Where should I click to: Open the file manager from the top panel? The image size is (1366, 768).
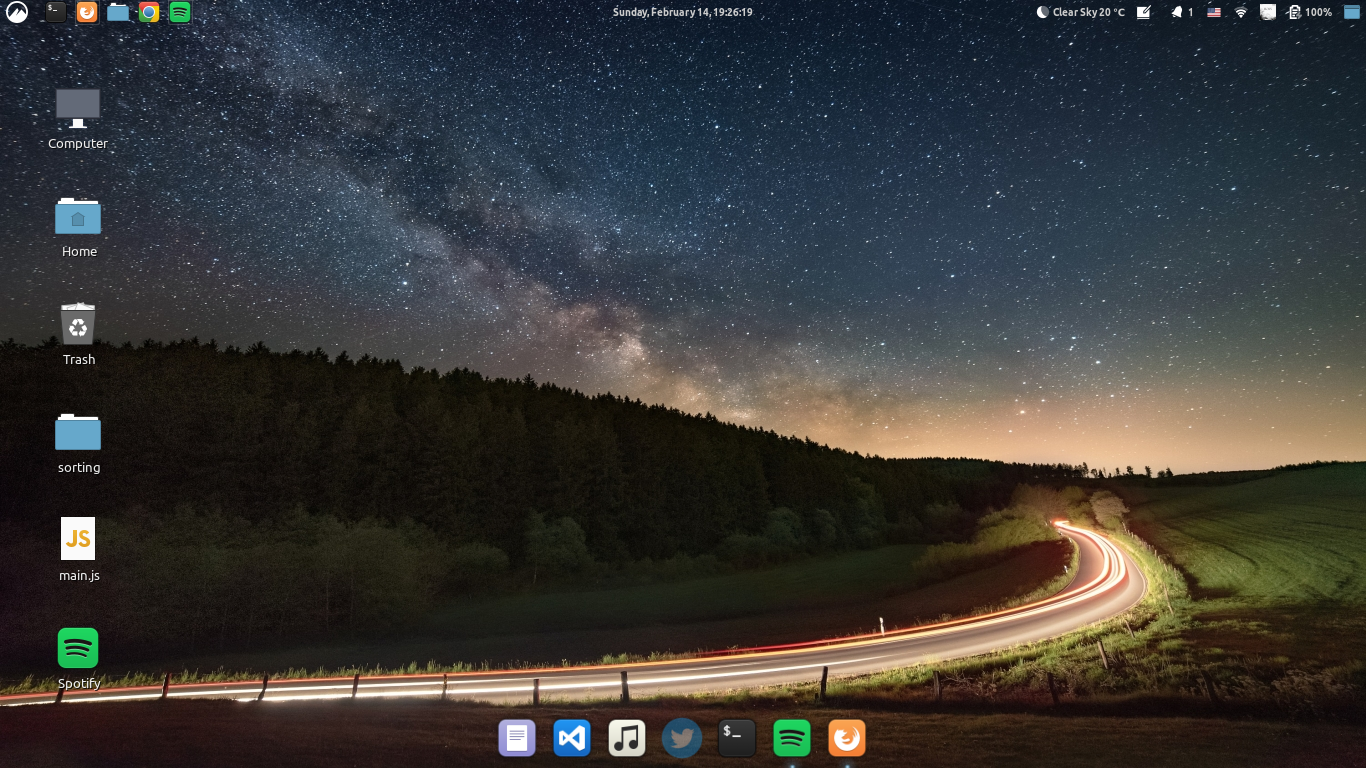point(119,12)
